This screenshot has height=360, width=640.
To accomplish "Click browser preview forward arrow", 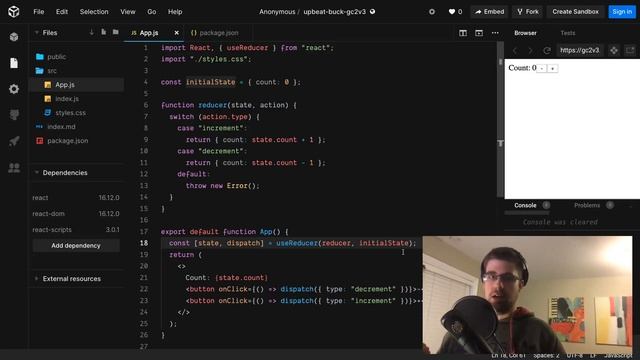I will (x=530, y=50).
